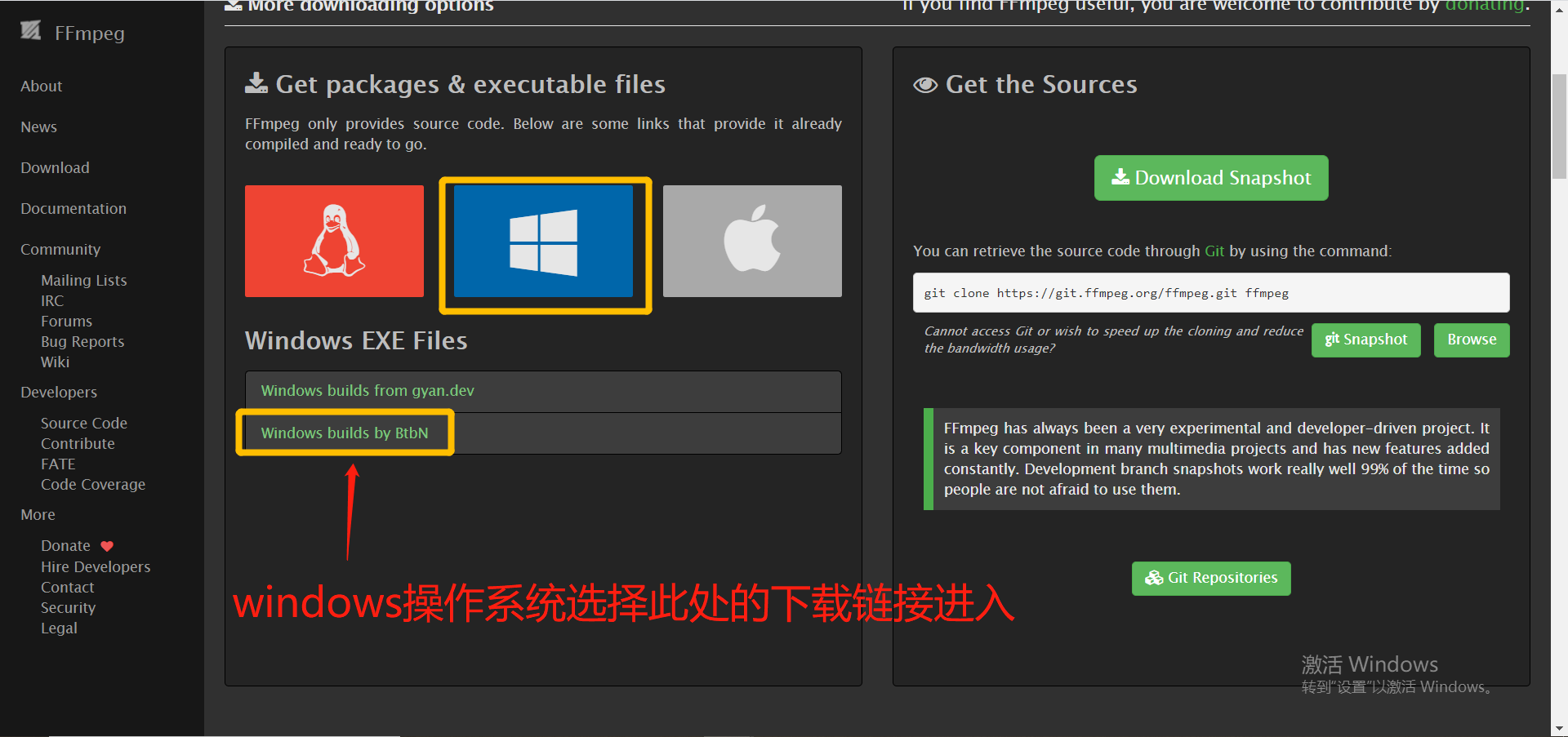The image size is (1568, 737).
Task: Open Windows builds from gyan.dev
Action: (x=367, y=390)
